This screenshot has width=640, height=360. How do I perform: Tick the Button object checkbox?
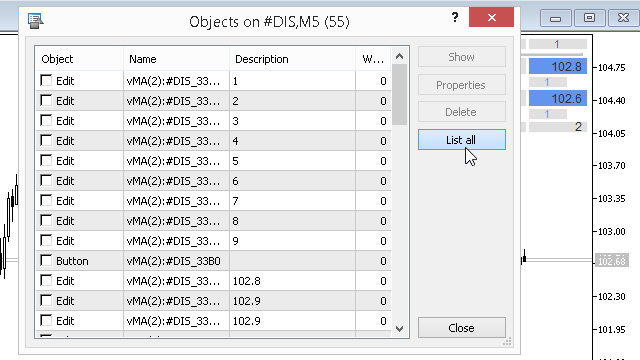[x=46, y=260]
